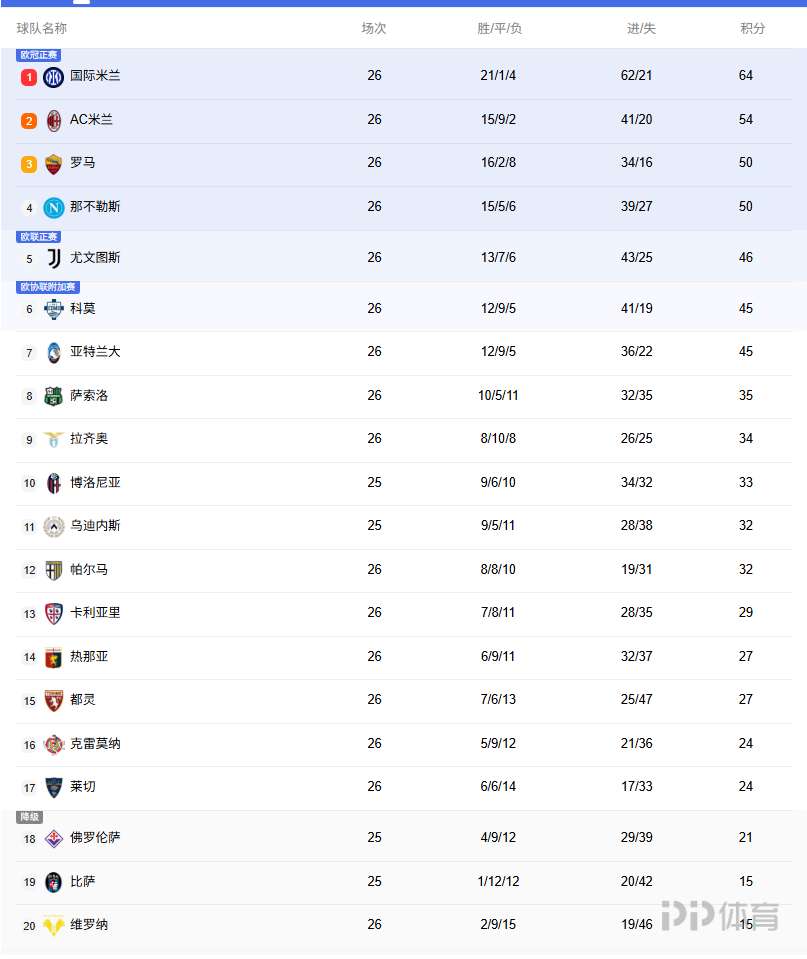Click the Inter Milan (国际米兰) club crest
Image resolution: width=807 pixels, height=959 pixels.
point(54,77)
